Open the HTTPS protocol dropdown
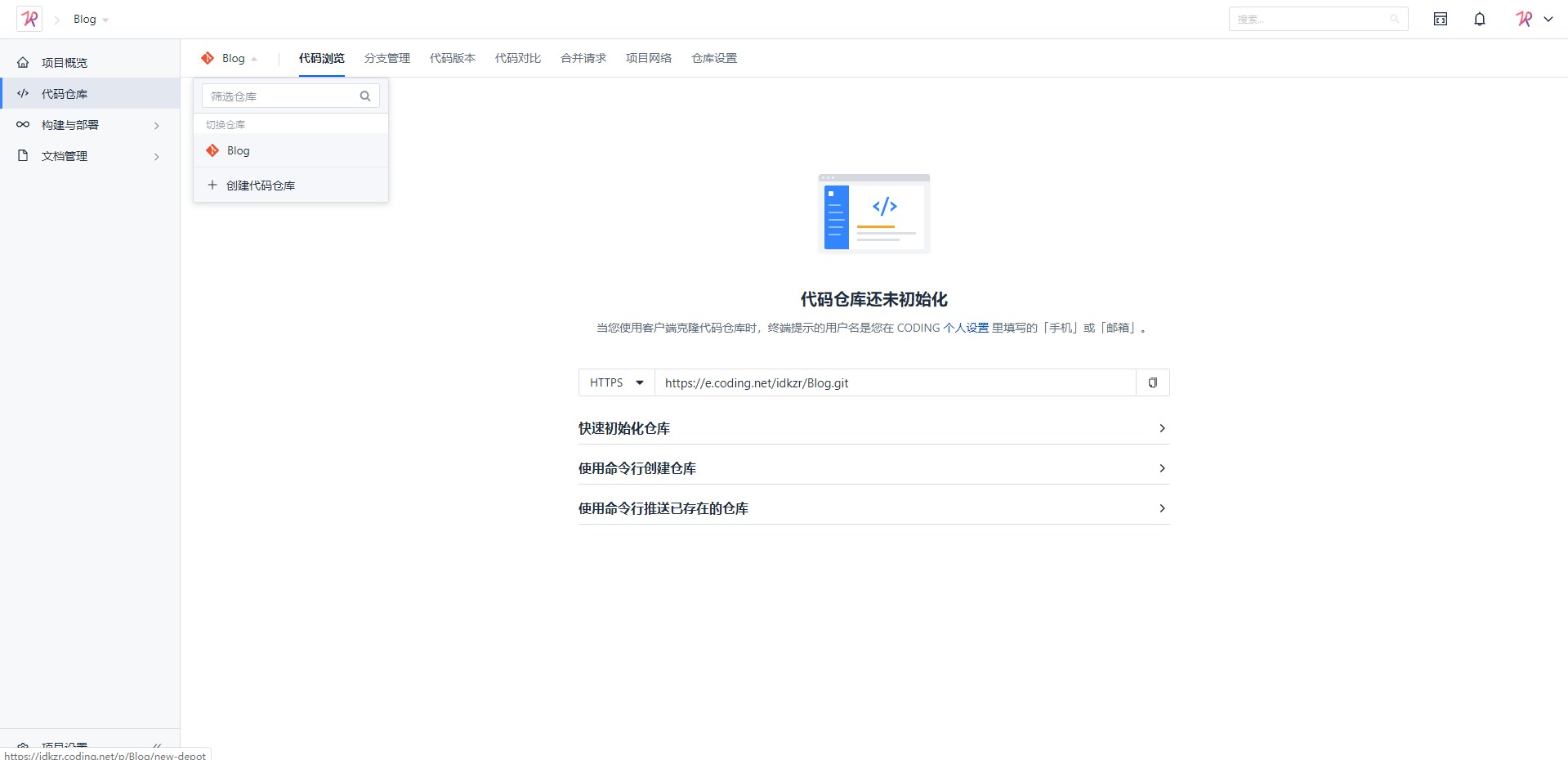Viewport: 1568px width, 760px height. pos(615,382)
